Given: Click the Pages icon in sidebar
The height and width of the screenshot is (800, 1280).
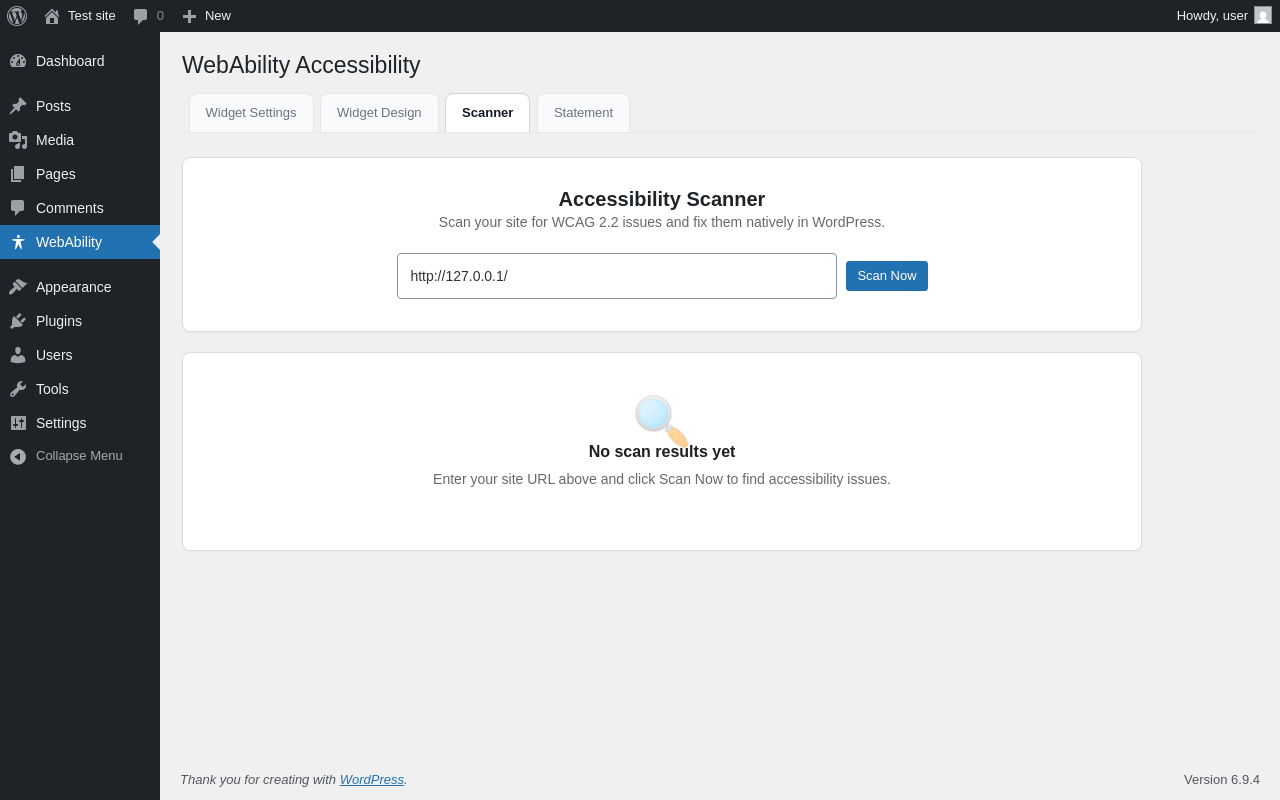Looking at the screenshot, I should coord(18,174).
